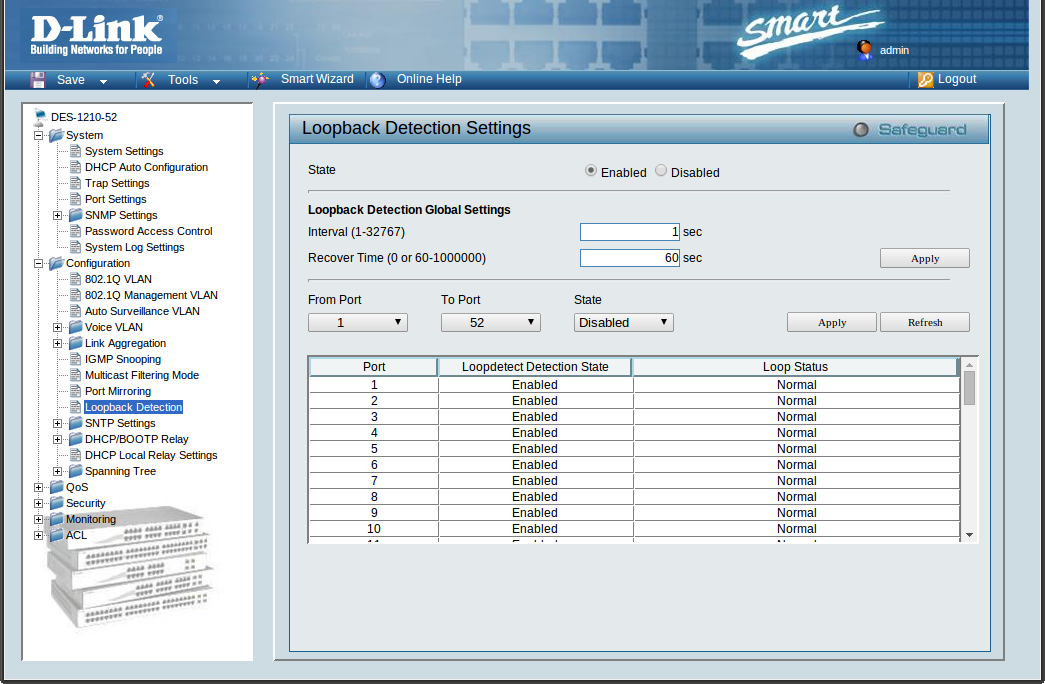This screenshot has height=684, width=1045.
Task: Click the Logout key icon
Action: 925,80
